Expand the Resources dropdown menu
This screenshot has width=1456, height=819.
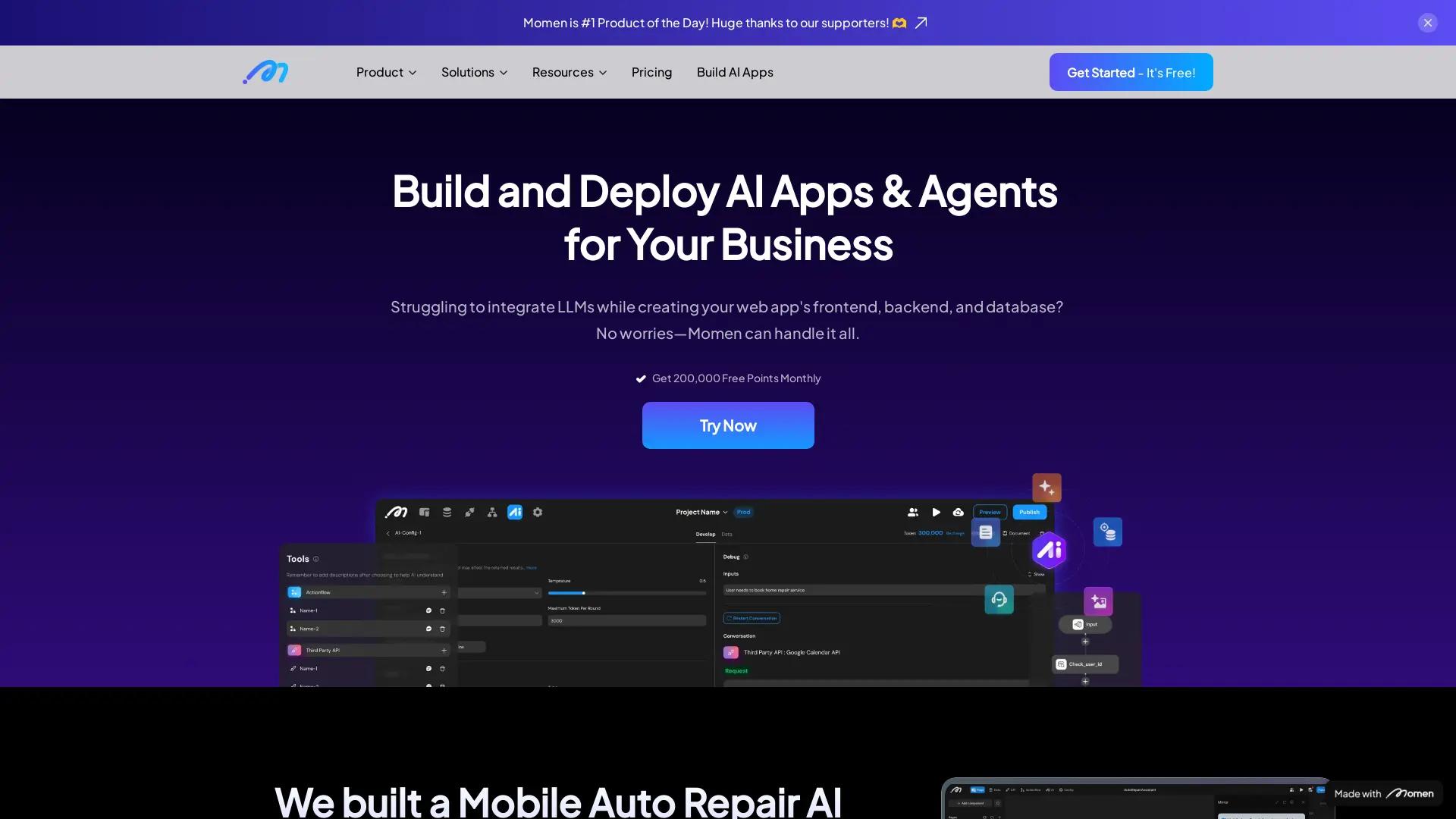pos(569,72)
